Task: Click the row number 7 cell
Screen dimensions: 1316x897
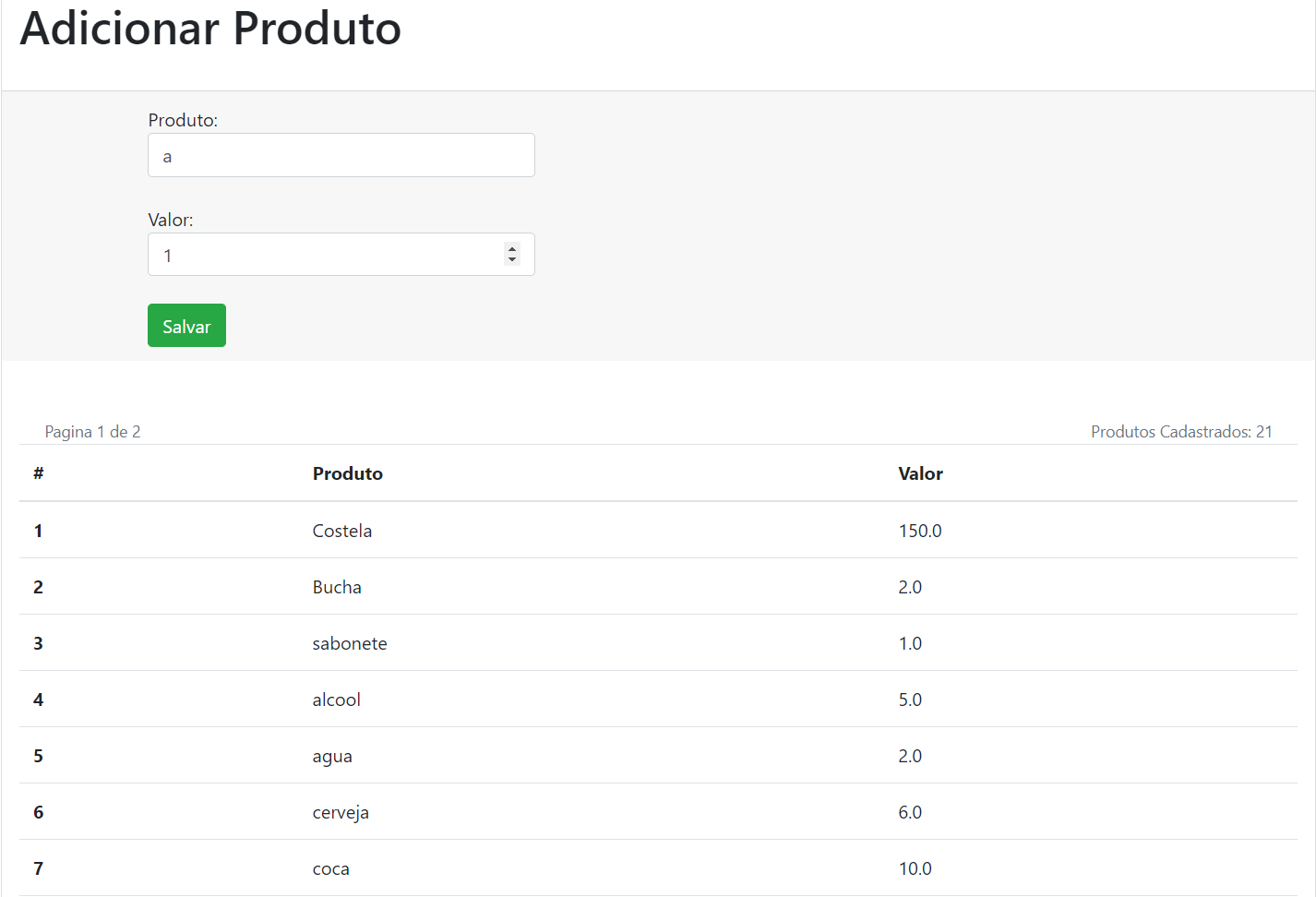Action: [x=38, y=868]
